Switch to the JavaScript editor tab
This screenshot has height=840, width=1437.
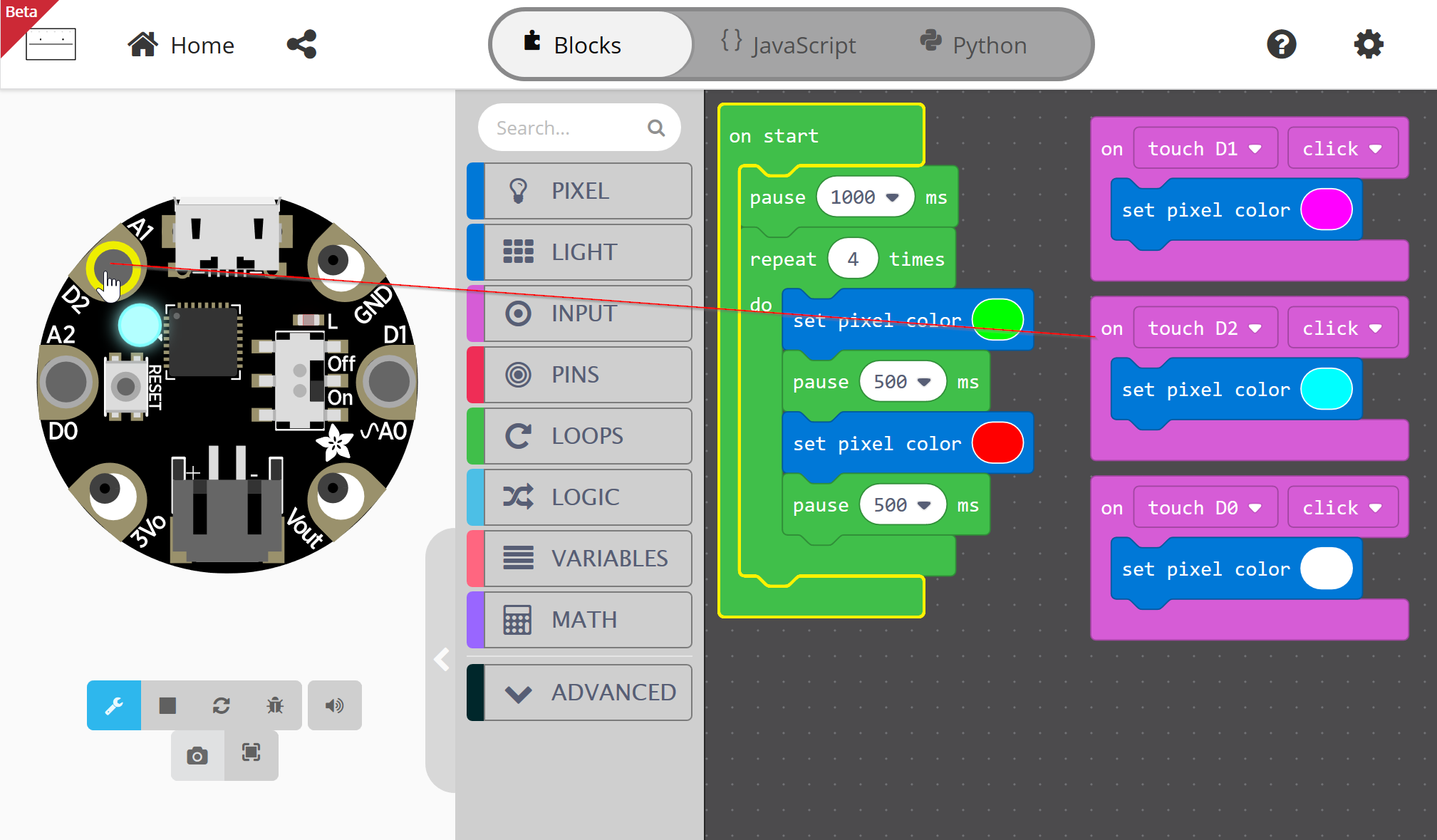click(789, 45)
